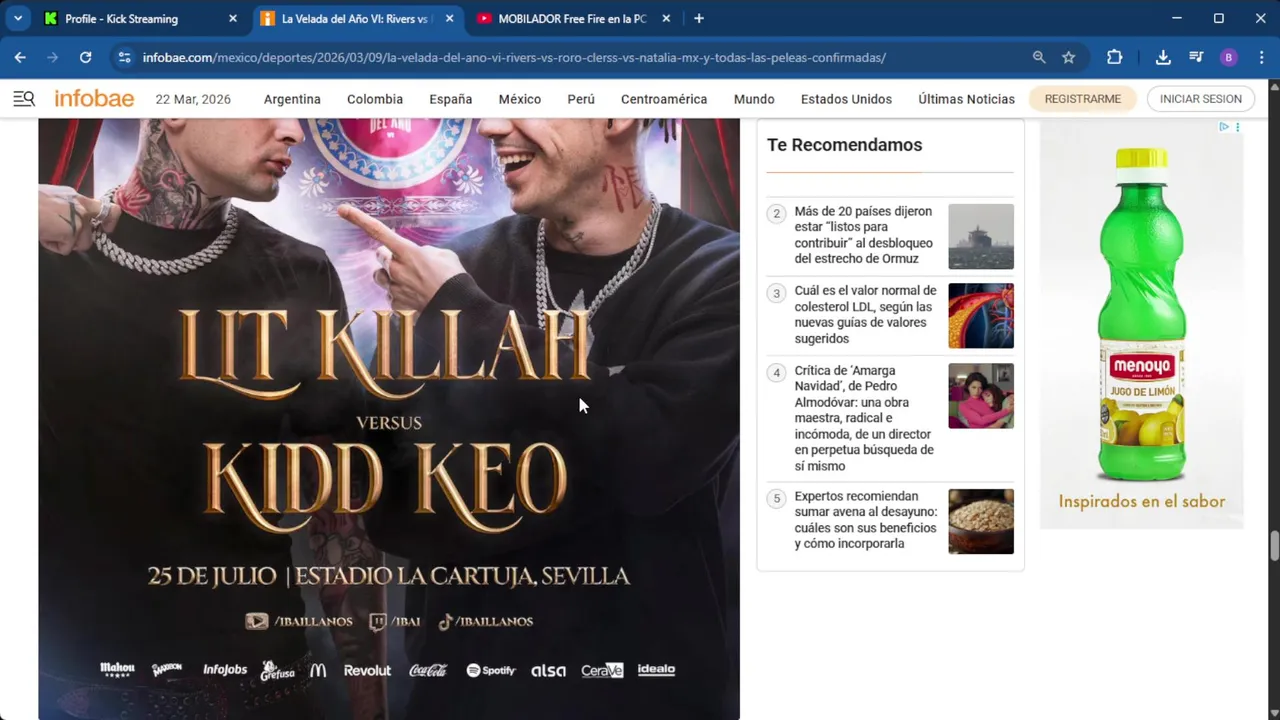Viewport: 1280px width, 720px height.
Task: Go to infobae home logo
Action: click(94, 98)
